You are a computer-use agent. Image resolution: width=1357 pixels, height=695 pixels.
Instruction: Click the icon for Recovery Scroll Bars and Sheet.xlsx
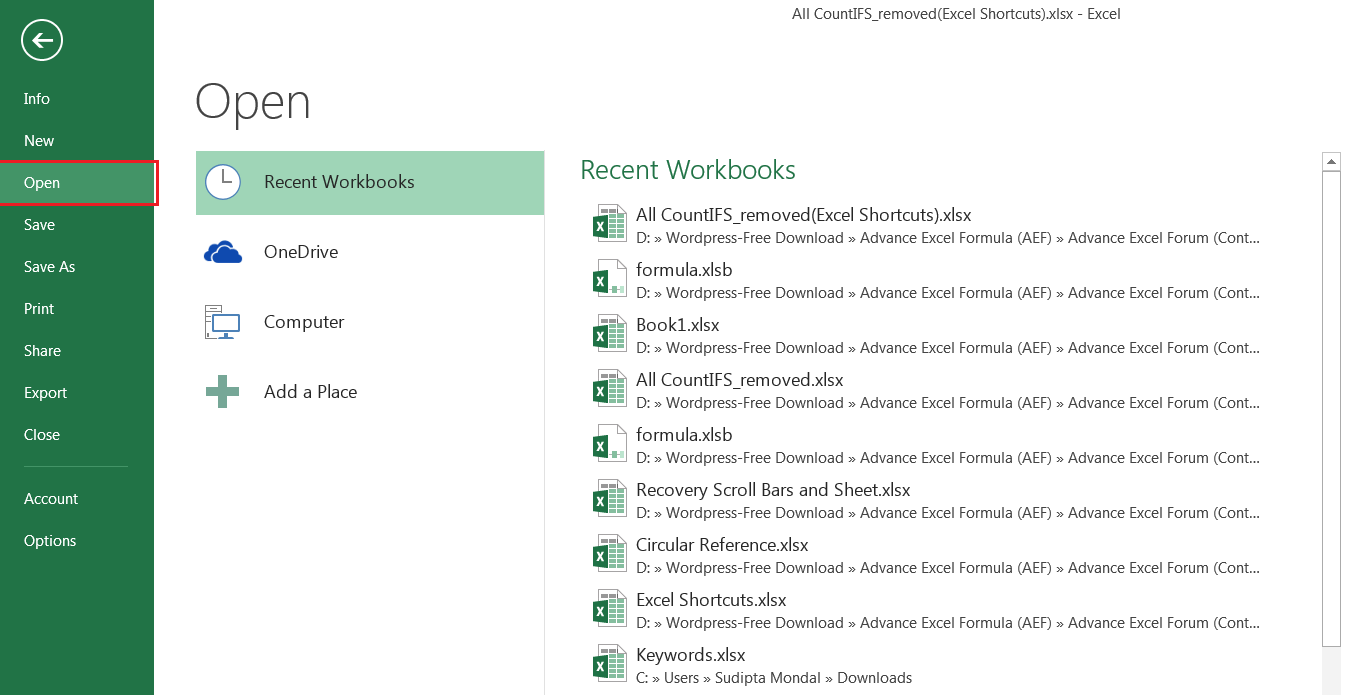coord(610,500)
